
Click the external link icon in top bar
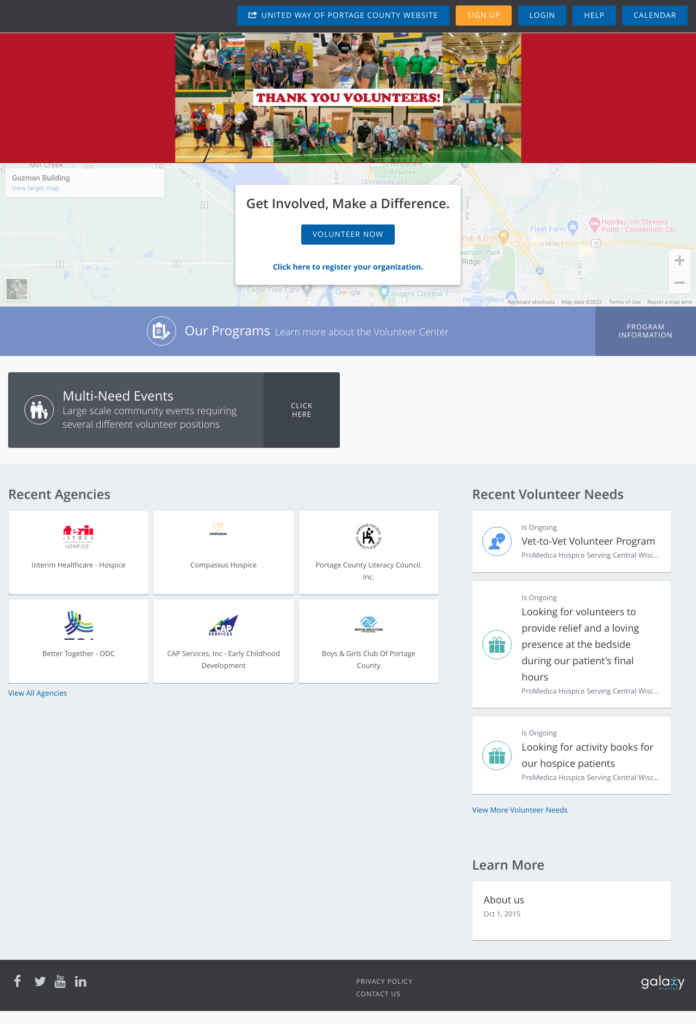(x=252, y=15)
